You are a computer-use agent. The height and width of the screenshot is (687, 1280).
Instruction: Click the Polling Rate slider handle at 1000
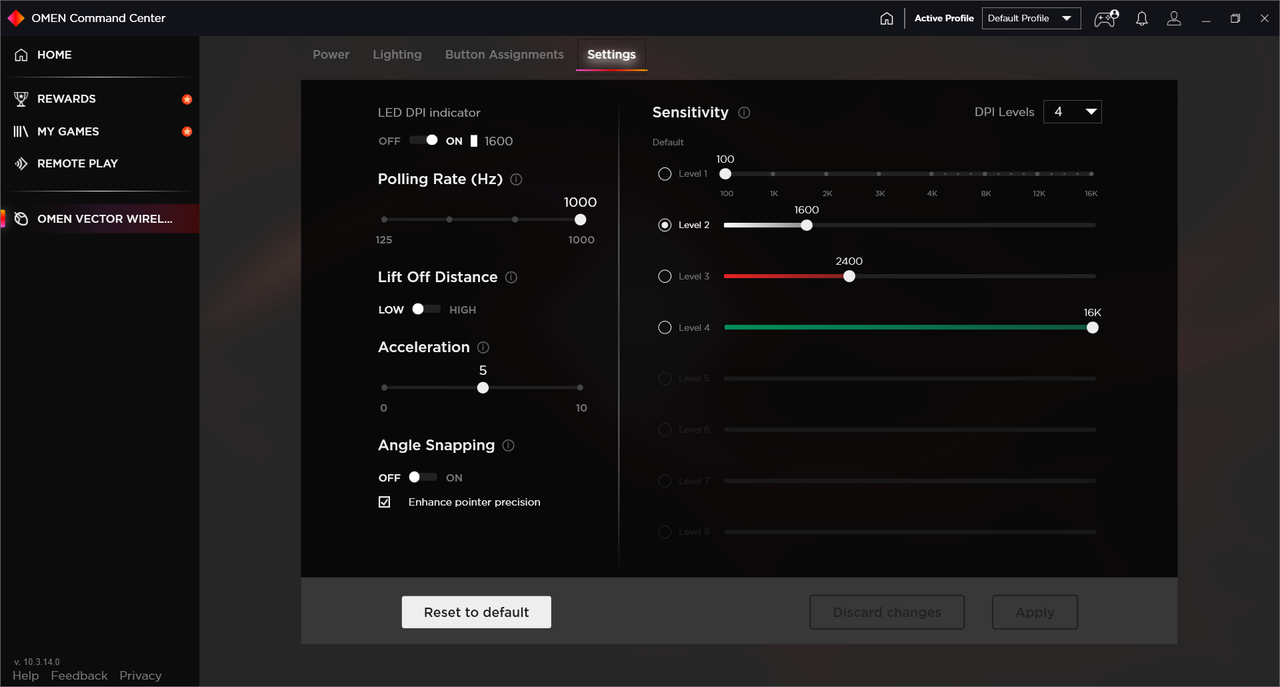(x=580, y=219)
